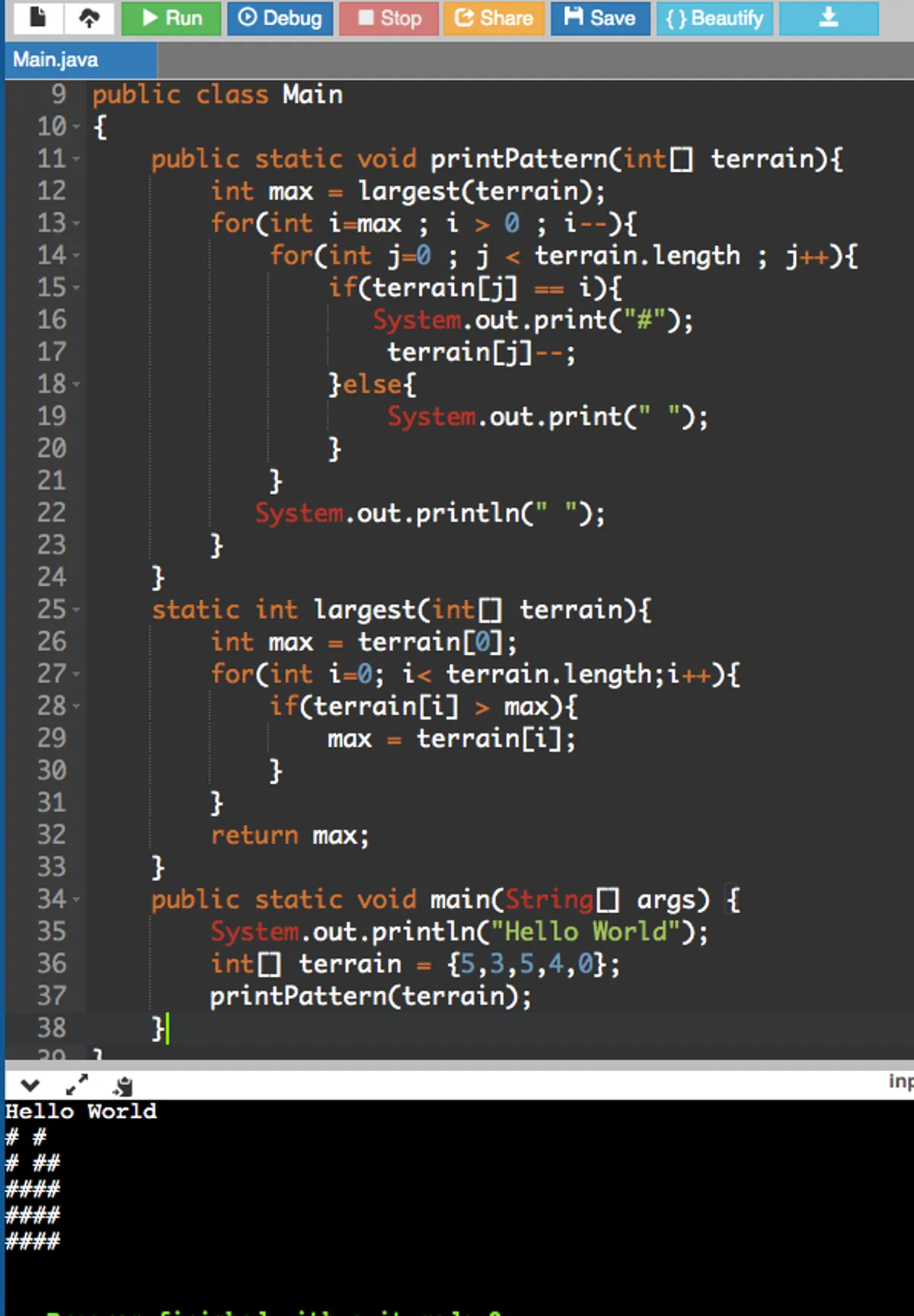Fold the main method at line 34

pos(76,900)
